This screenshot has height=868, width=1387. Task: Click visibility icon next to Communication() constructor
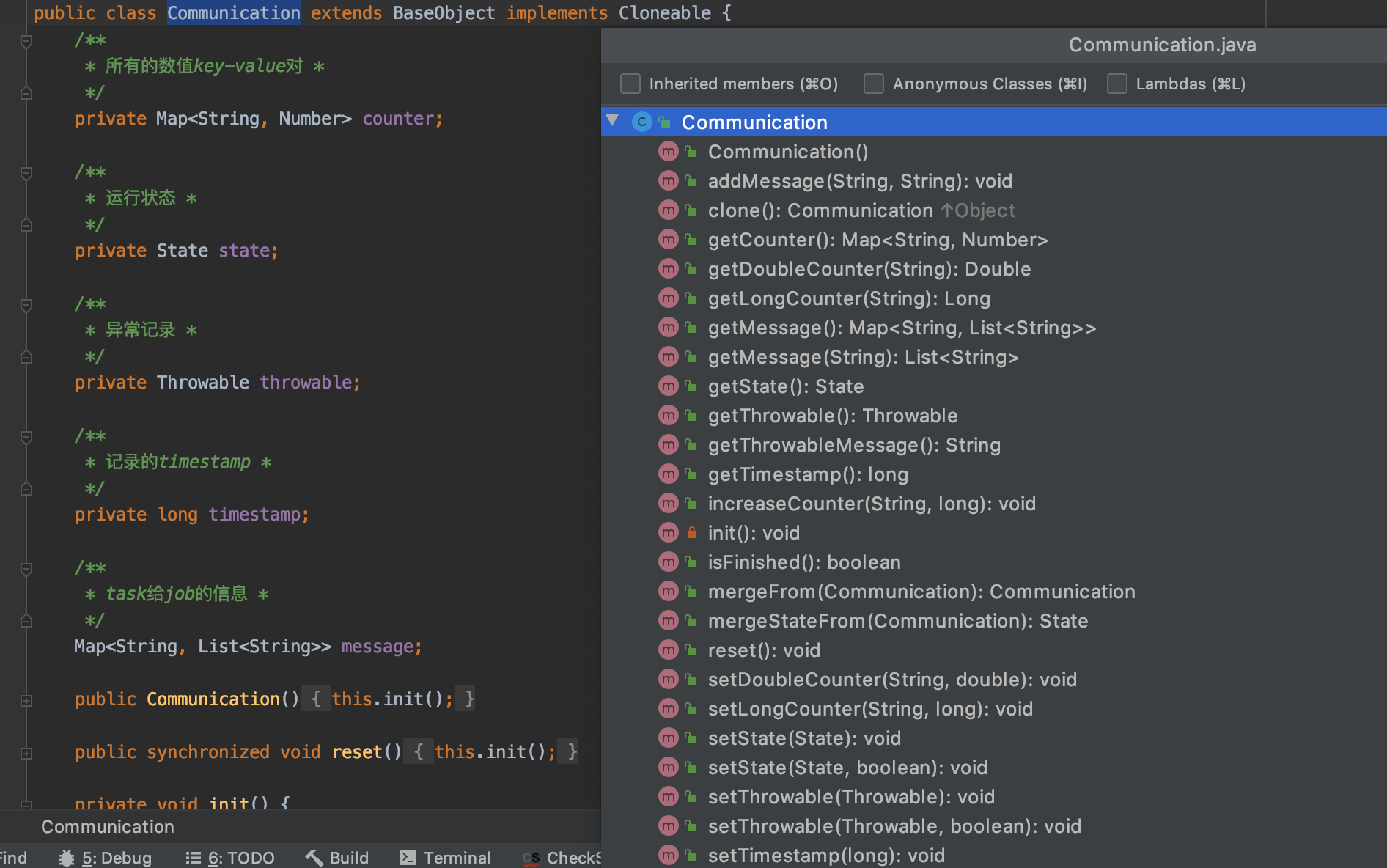click(691, 152)
